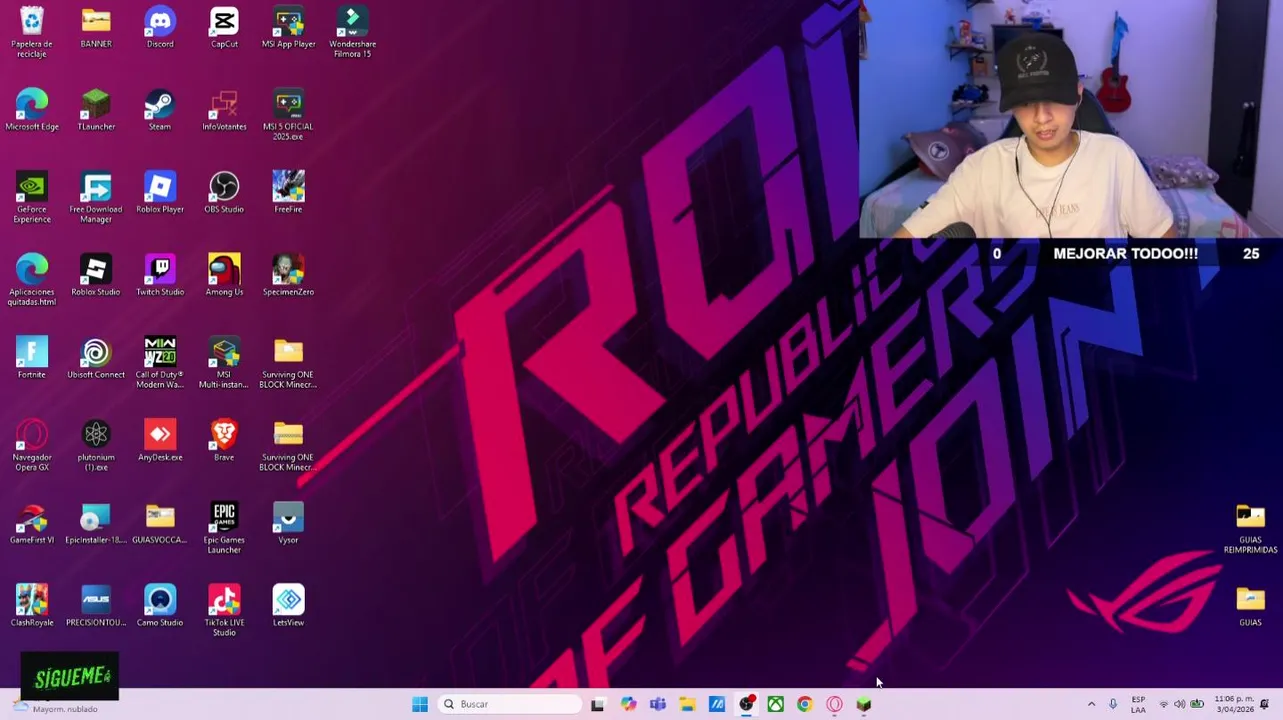Viewport: 1283px width, 720px height.
Task: Open Steam desktop shortcut
Action: (x=160, y=110)
